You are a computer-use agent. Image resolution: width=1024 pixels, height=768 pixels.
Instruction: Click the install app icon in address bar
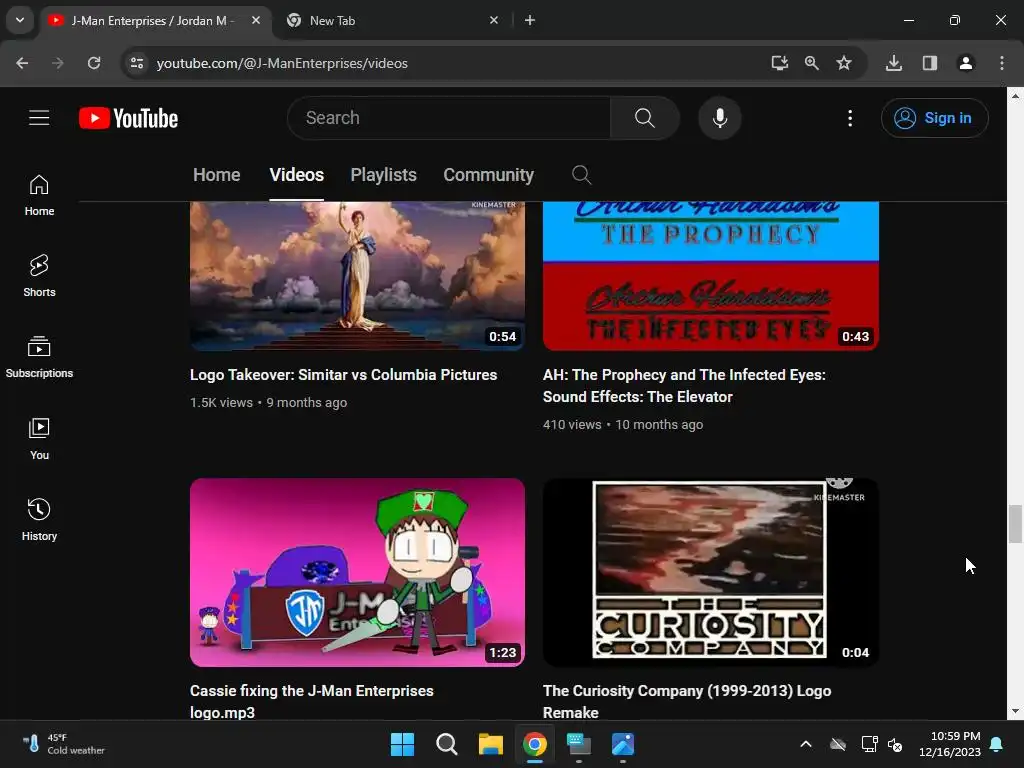pyautogui.click(x=779, y=63)
